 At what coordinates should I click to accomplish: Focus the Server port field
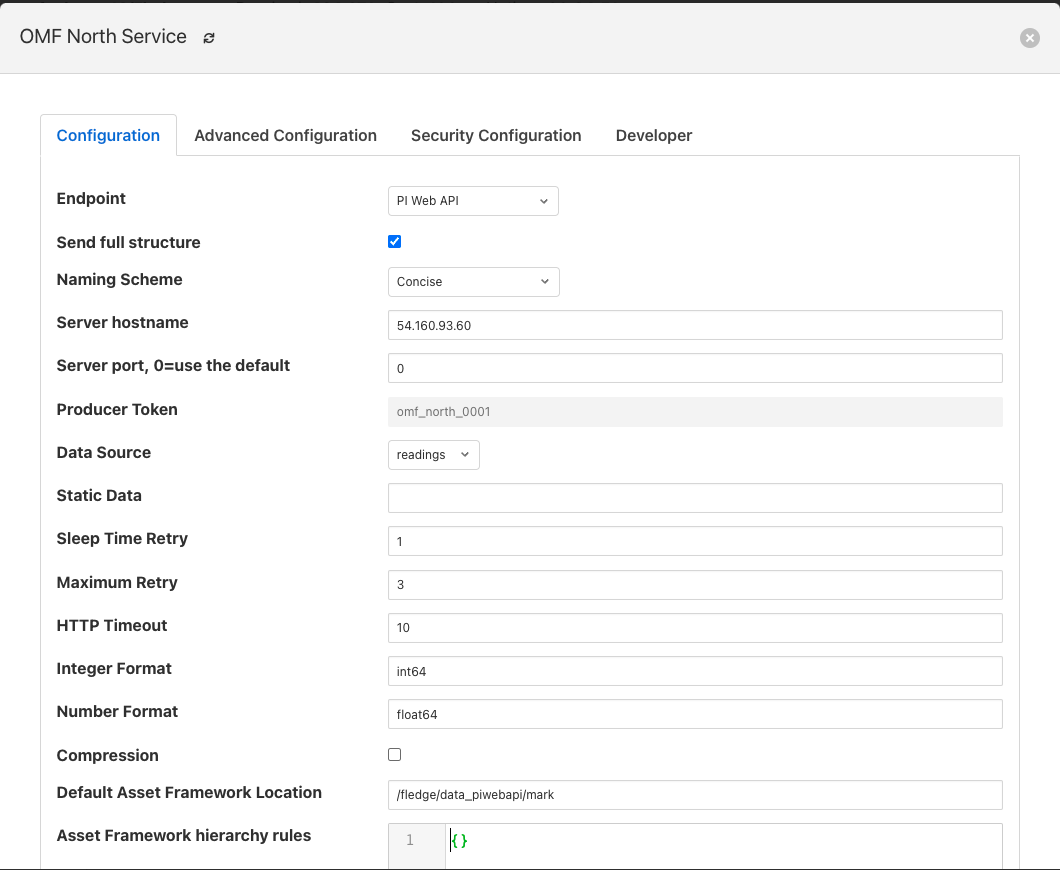694,368
